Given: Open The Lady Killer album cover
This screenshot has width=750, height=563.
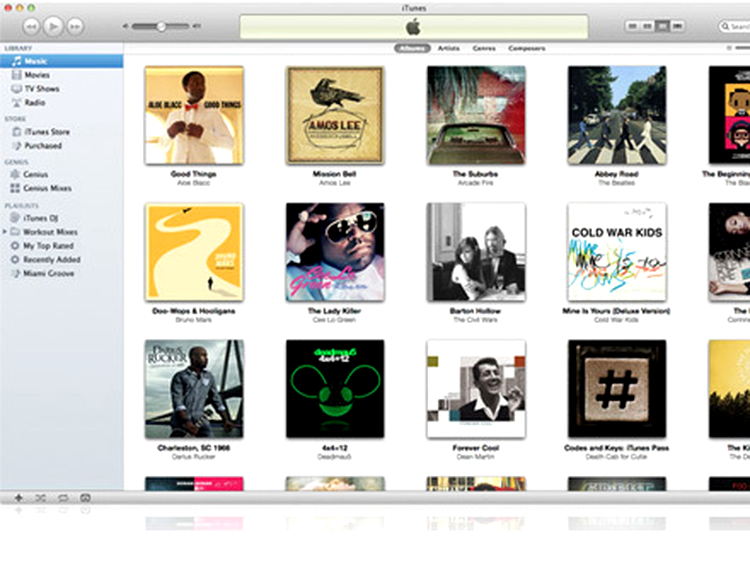Looking at the screenshot, I should tap(335, 252).
